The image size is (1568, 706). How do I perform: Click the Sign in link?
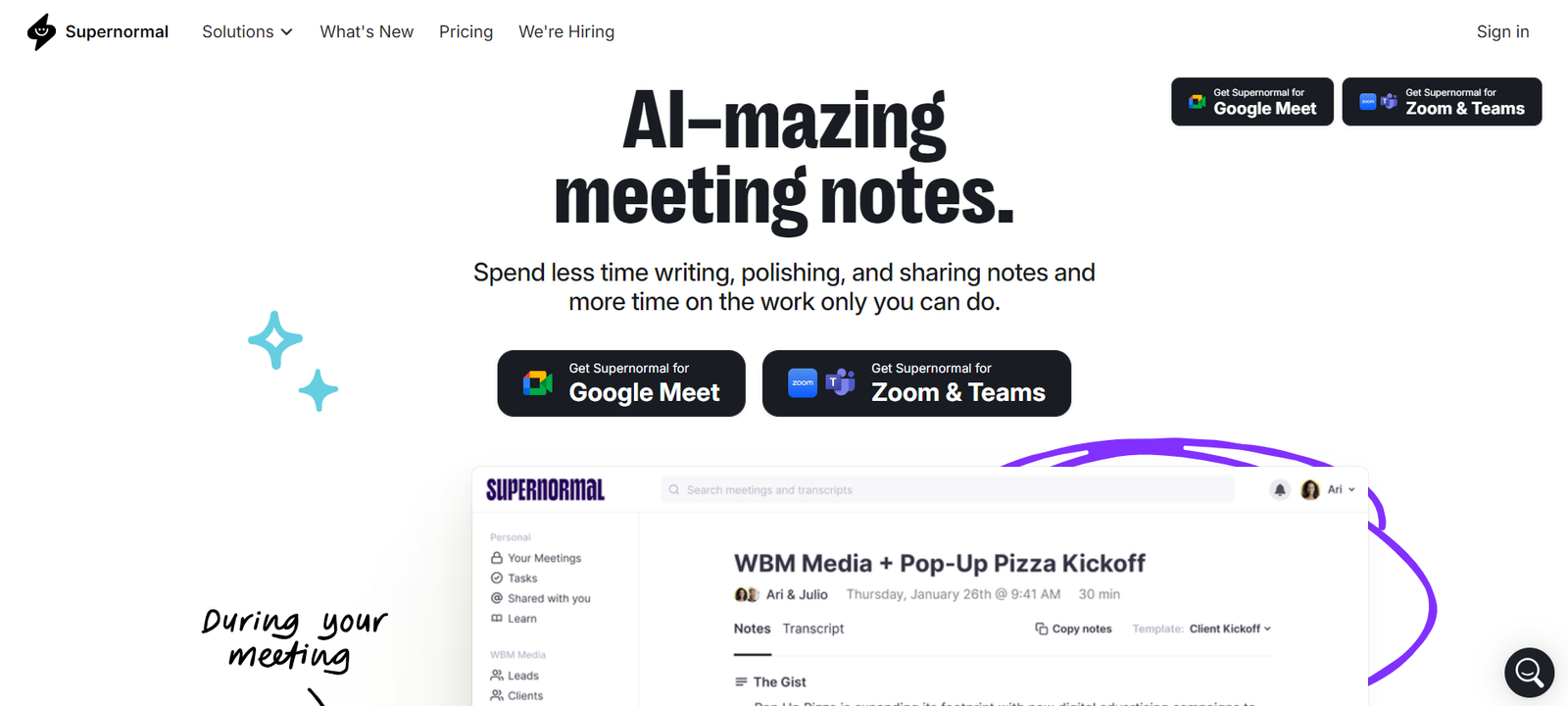pyautogui.click(x=1502, y=31)
